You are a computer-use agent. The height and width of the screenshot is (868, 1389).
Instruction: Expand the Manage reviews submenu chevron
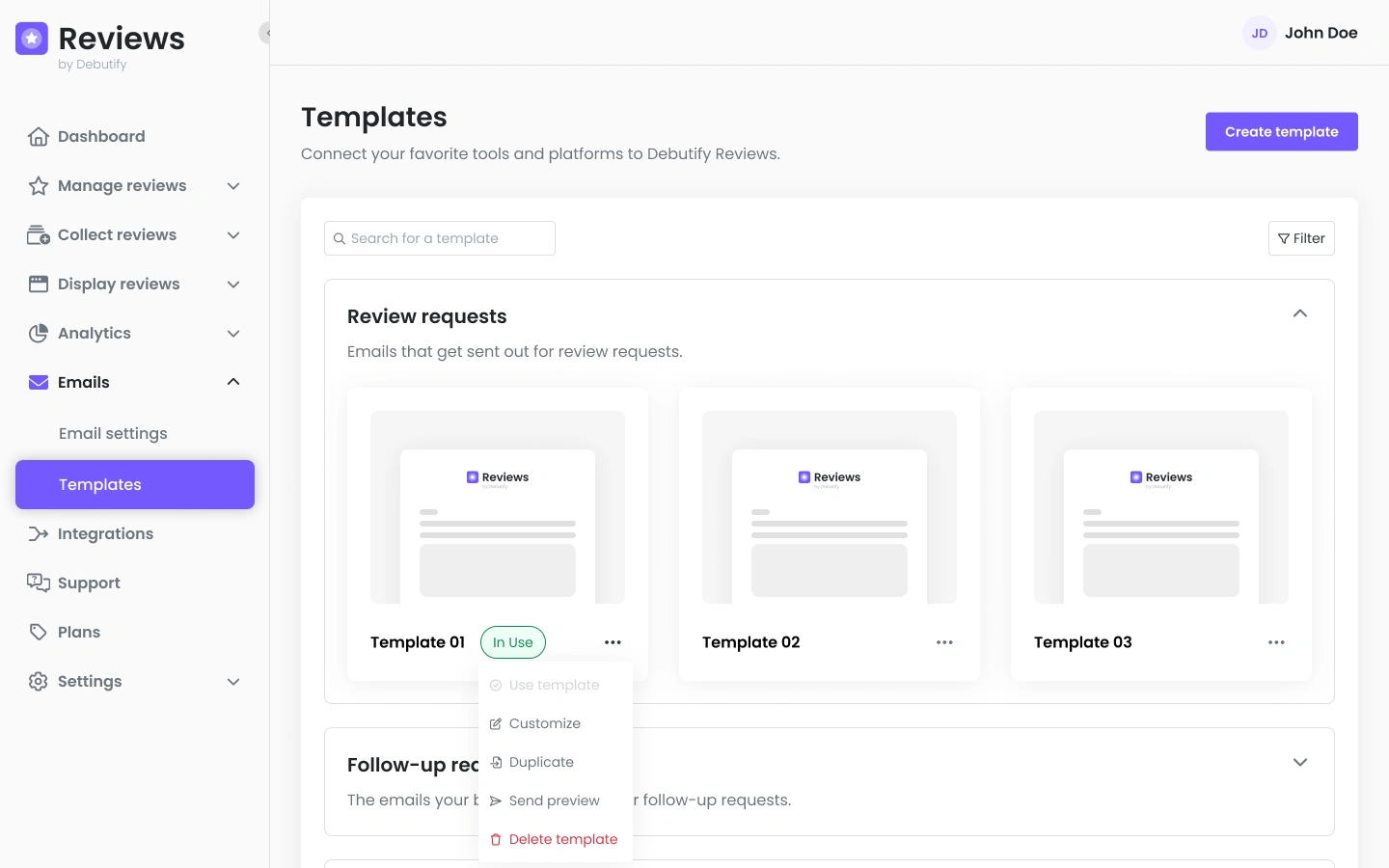pyautogui.click(x=233, y=186)
